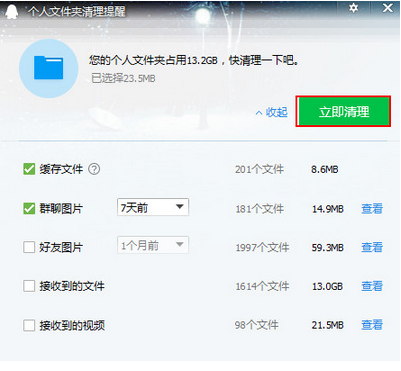This screenshot has width=401, height=371.
Task: Click the 21.5MB size value
Action: pyautogui.click(x=328, y=325)
